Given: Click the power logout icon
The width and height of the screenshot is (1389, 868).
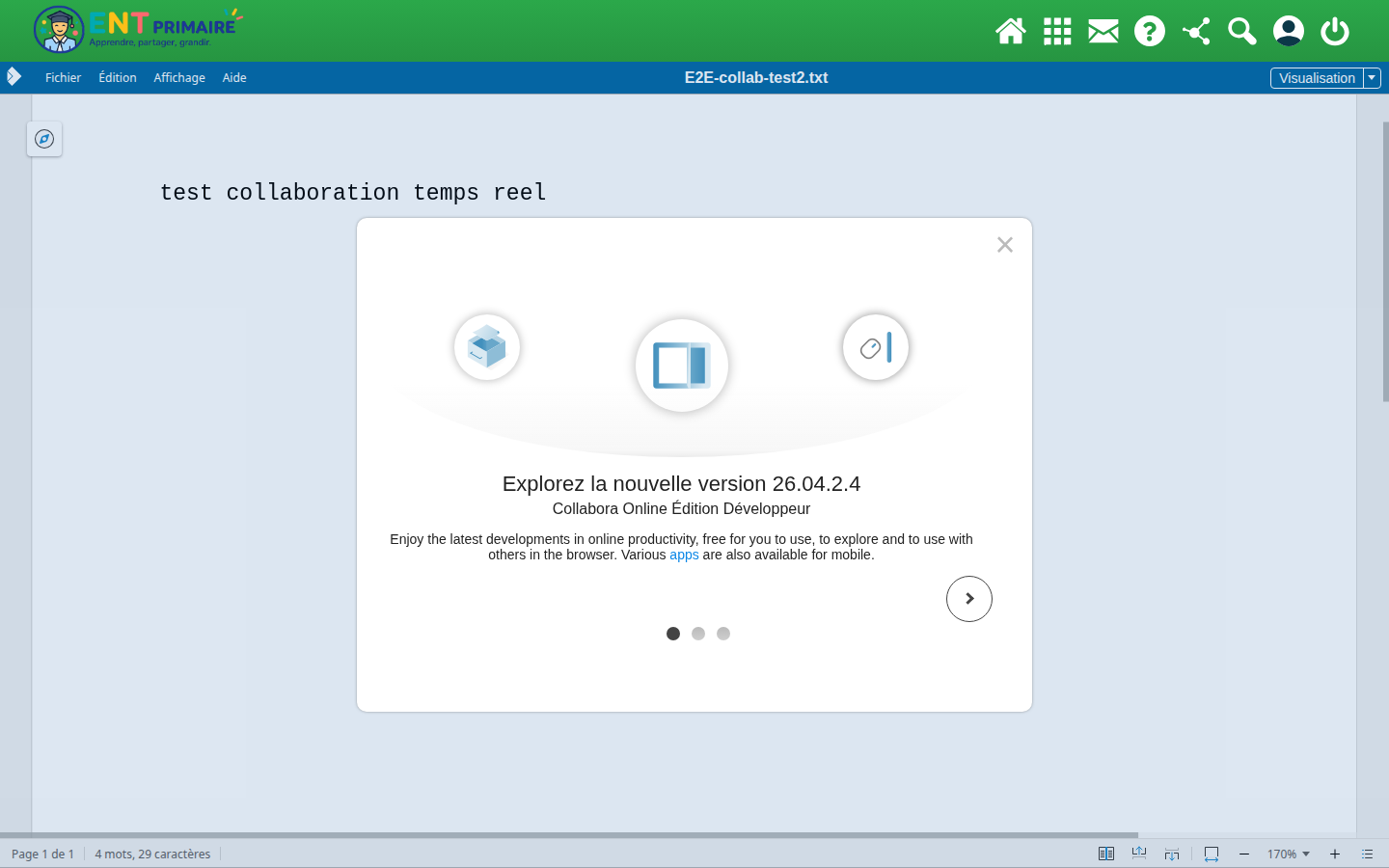Looking at the screenshot, I should coord(1335,32).
